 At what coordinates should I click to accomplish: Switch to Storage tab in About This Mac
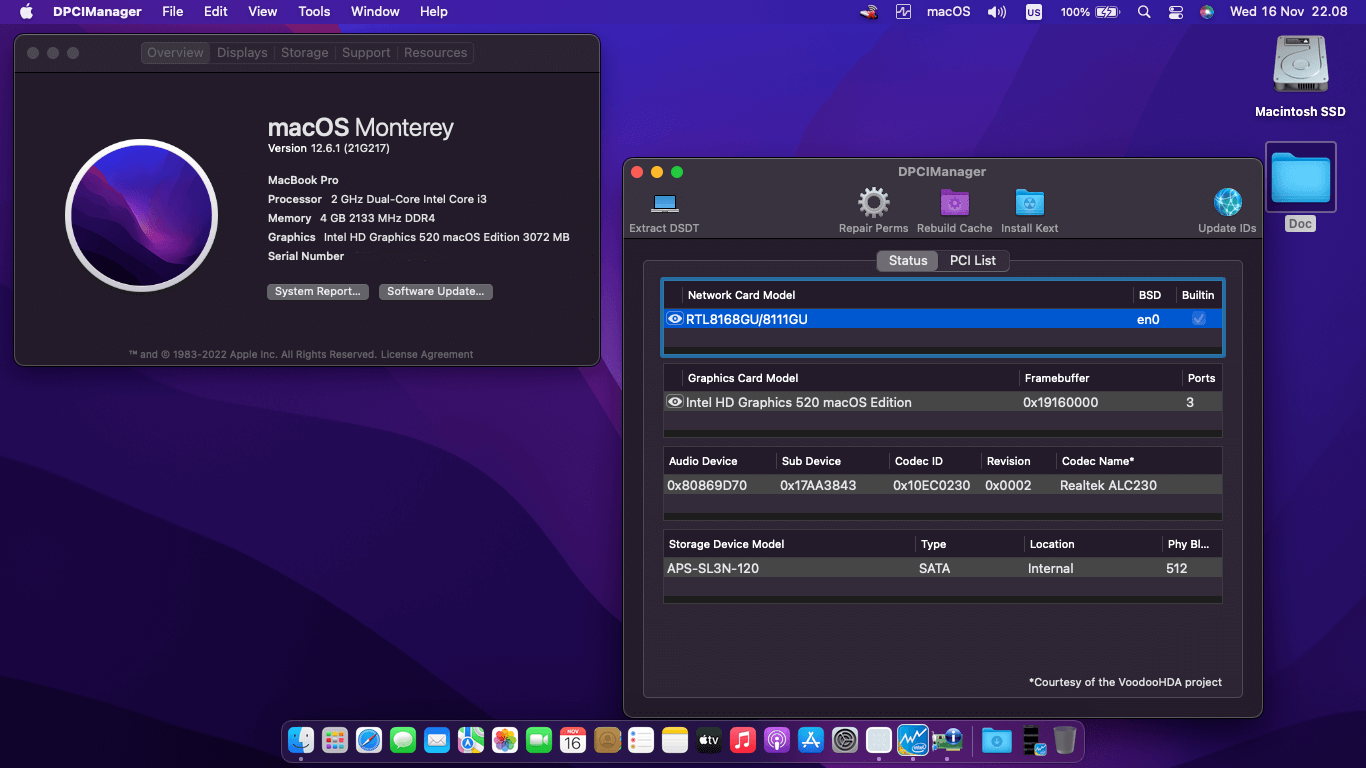305,53
